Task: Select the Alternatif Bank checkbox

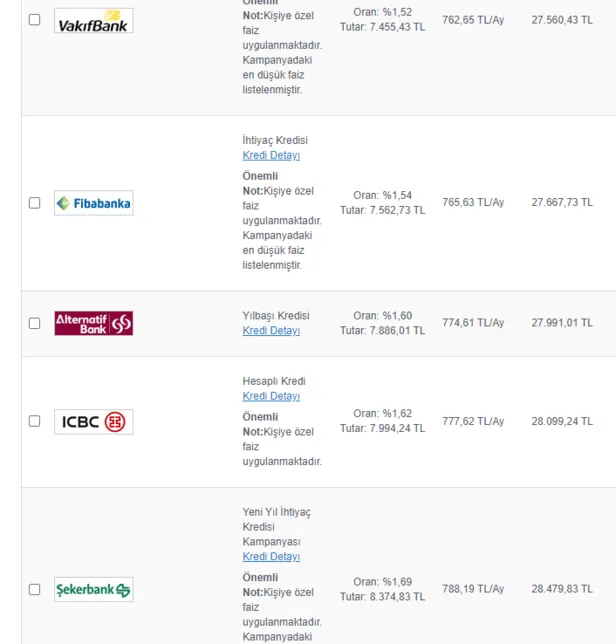Action: point(35,323)
